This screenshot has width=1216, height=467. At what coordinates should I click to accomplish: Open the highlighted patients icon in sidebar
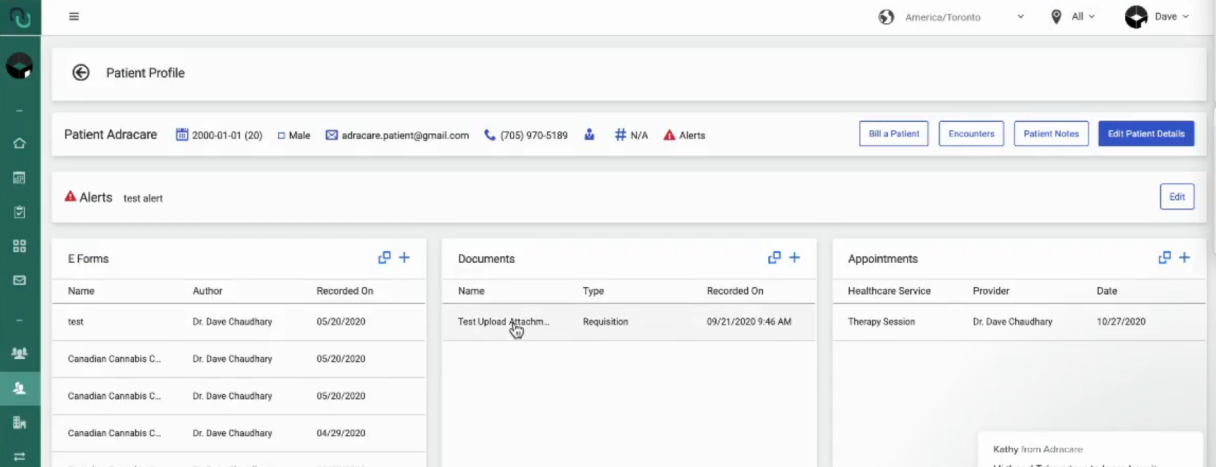[x=19, y=388]
